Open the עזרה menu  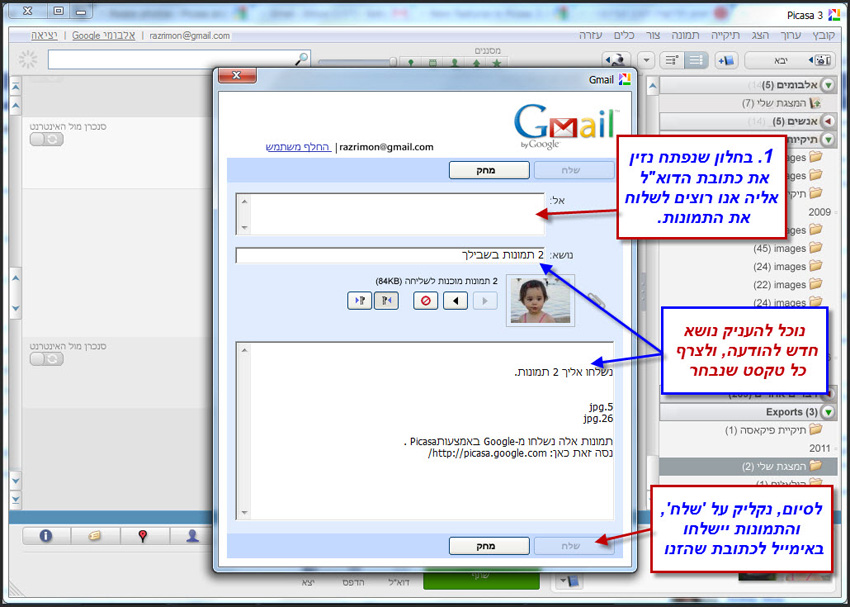590,35
